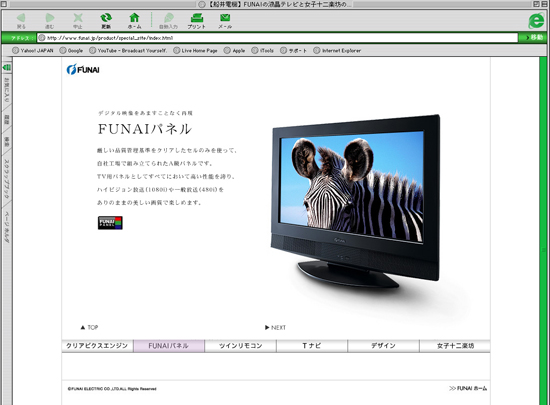Select the ツインリモコン tab
Viewport: 550px width, 405px height.
pyautogui.click(x=240, y=346)
